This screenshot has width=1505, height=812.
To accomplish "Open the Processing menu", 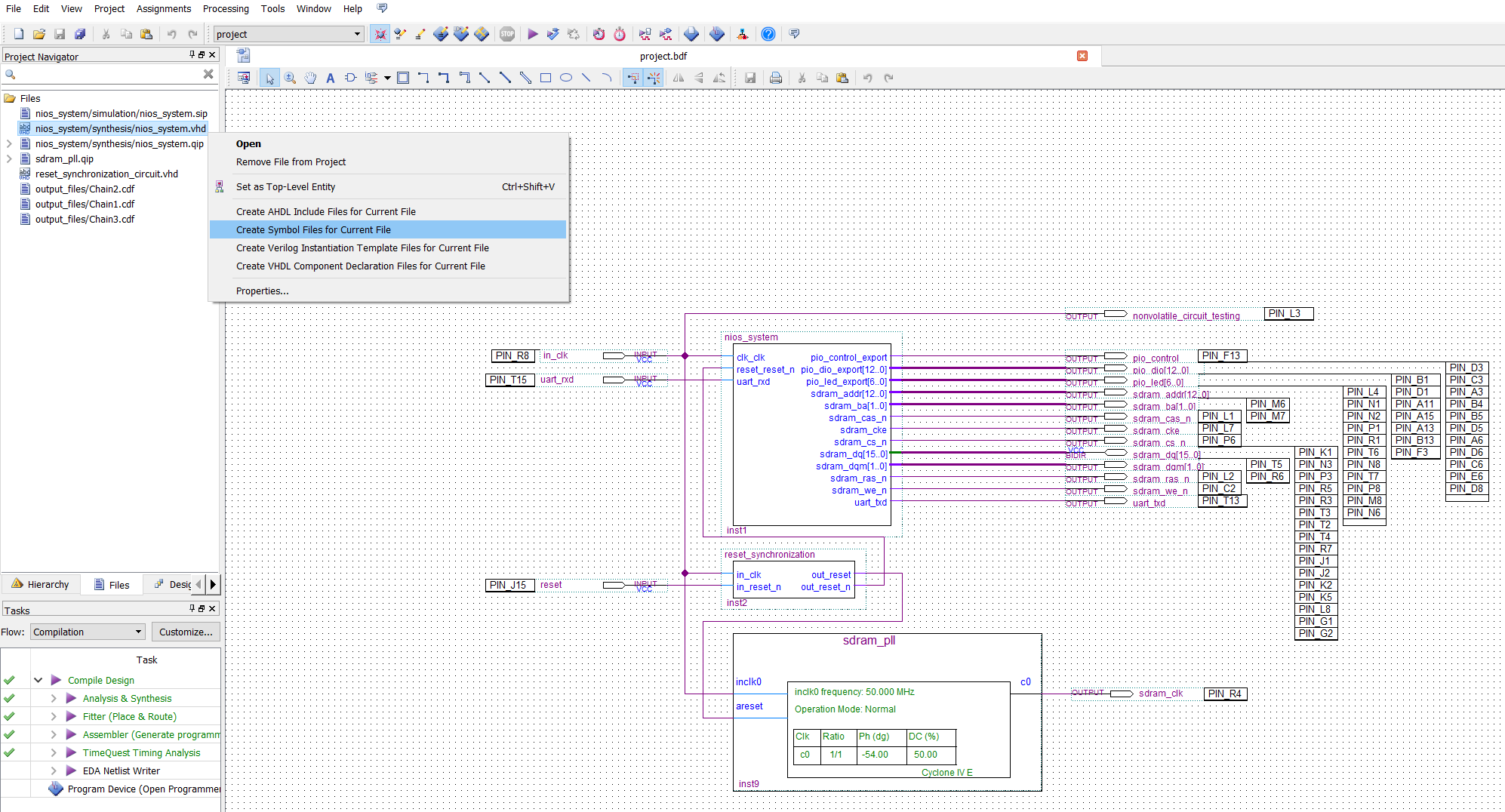I will 226,9.
